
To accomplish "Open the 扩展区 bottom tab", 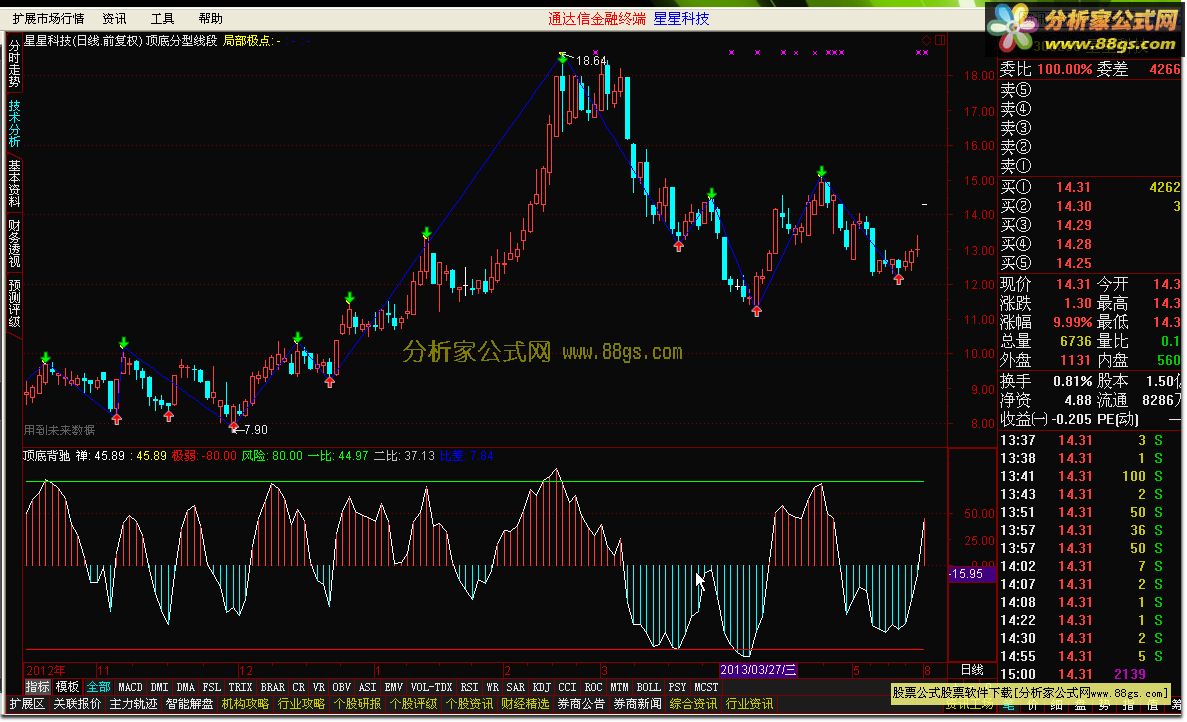I will [x=26, y=704].
